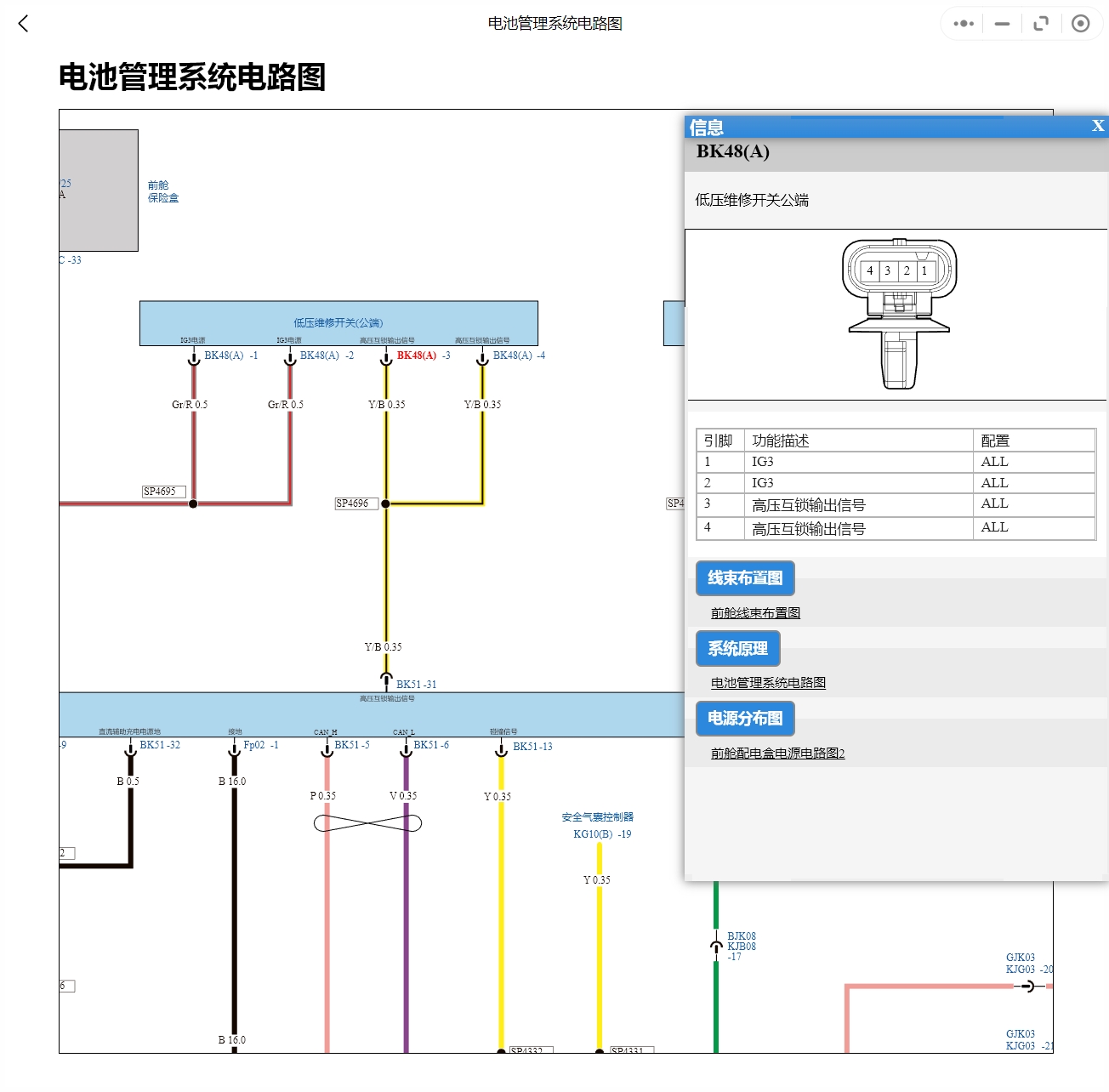This screenshot has width=1109, height=1092.
Task: Close the 信息 panel with its X icon
Action: click(x=1098, y=126)
